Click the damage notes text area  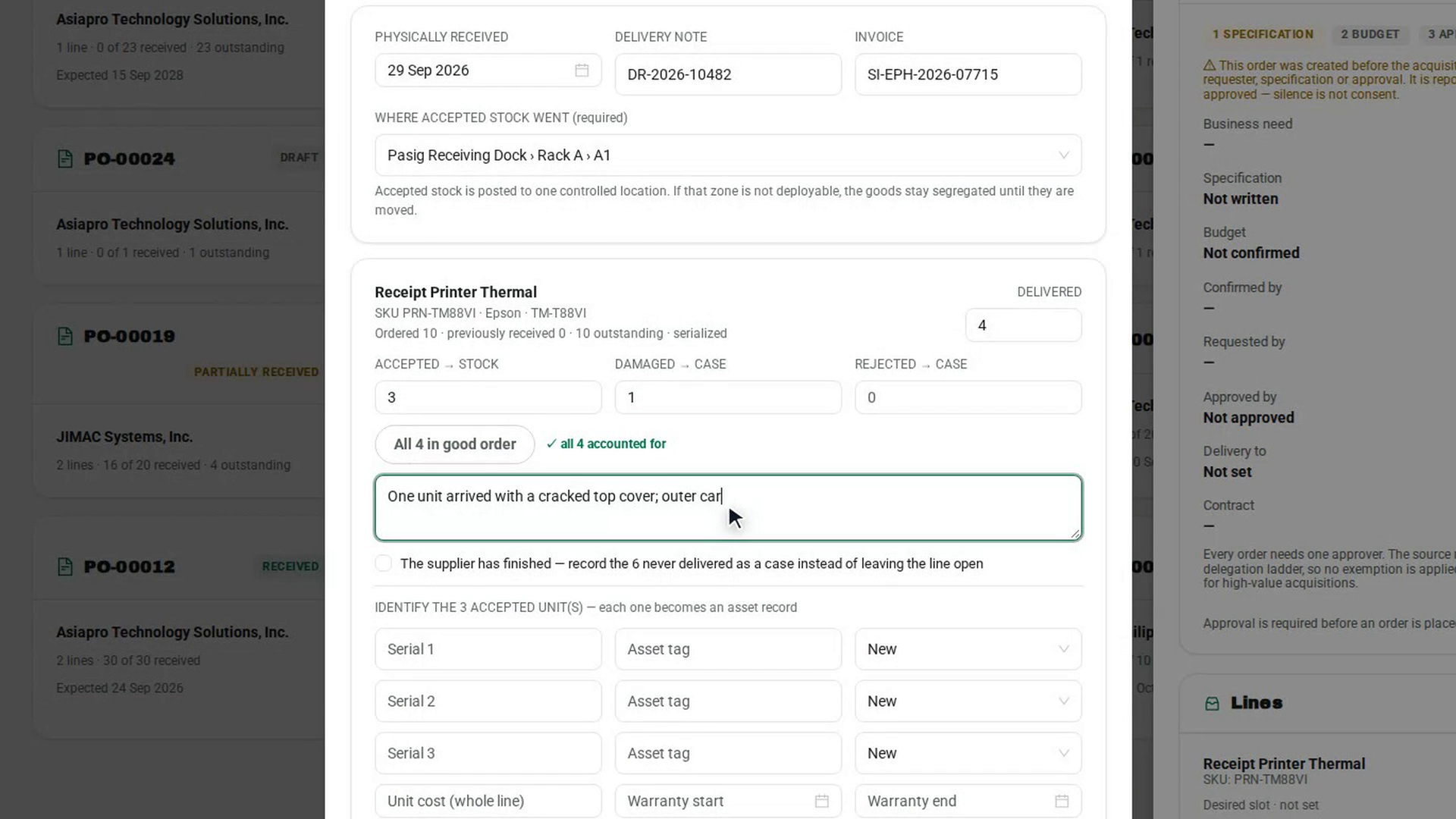pos(728,508)
